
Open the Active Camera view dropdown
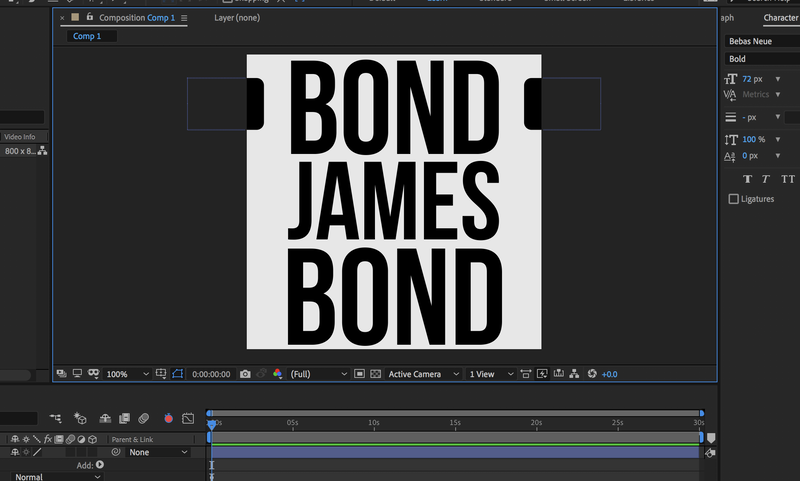tap(423, 374)
